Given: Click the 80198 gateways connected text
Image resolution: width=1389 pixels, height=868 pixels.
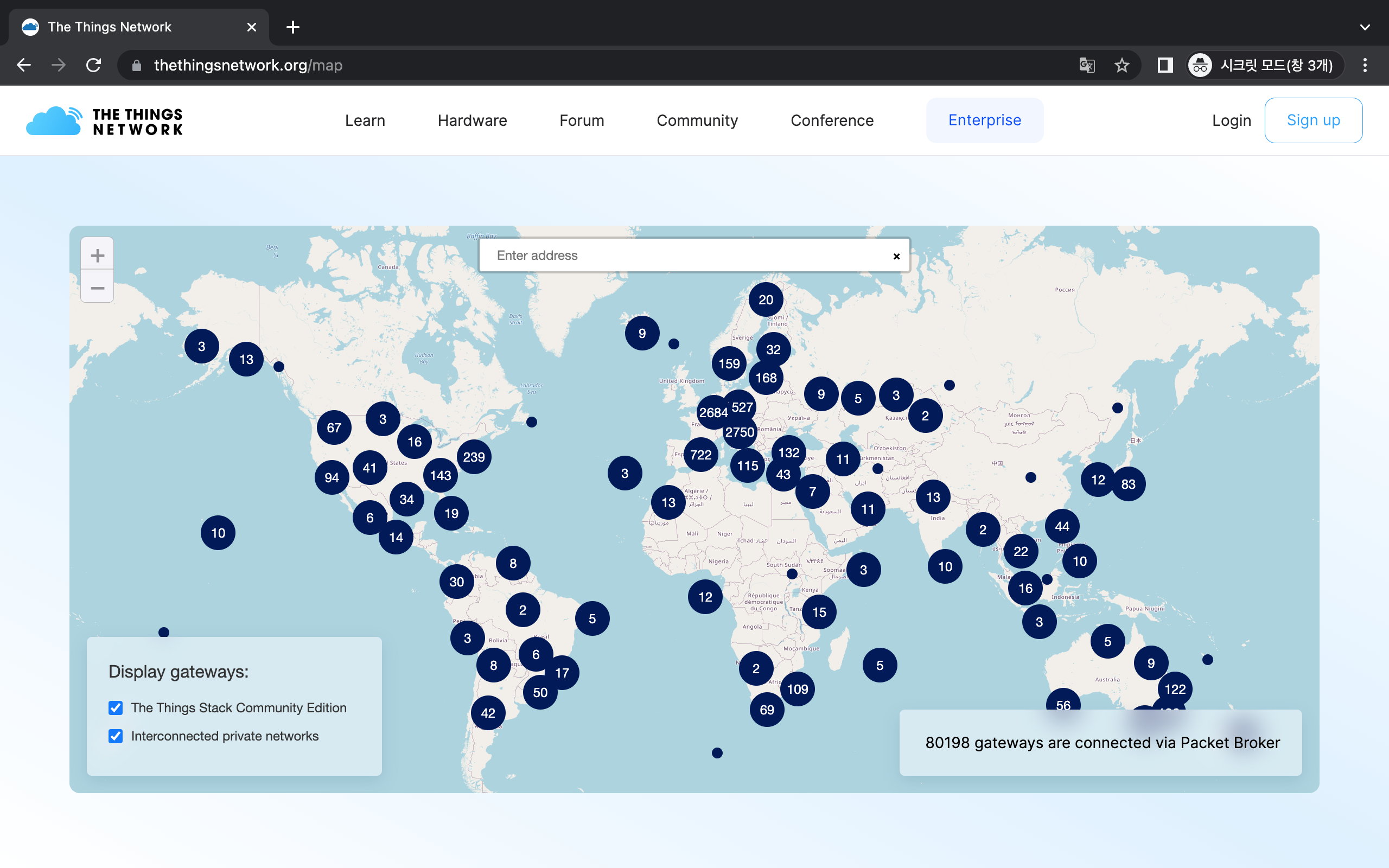Looking at the screenshot, I should [x=1103, y=742].
